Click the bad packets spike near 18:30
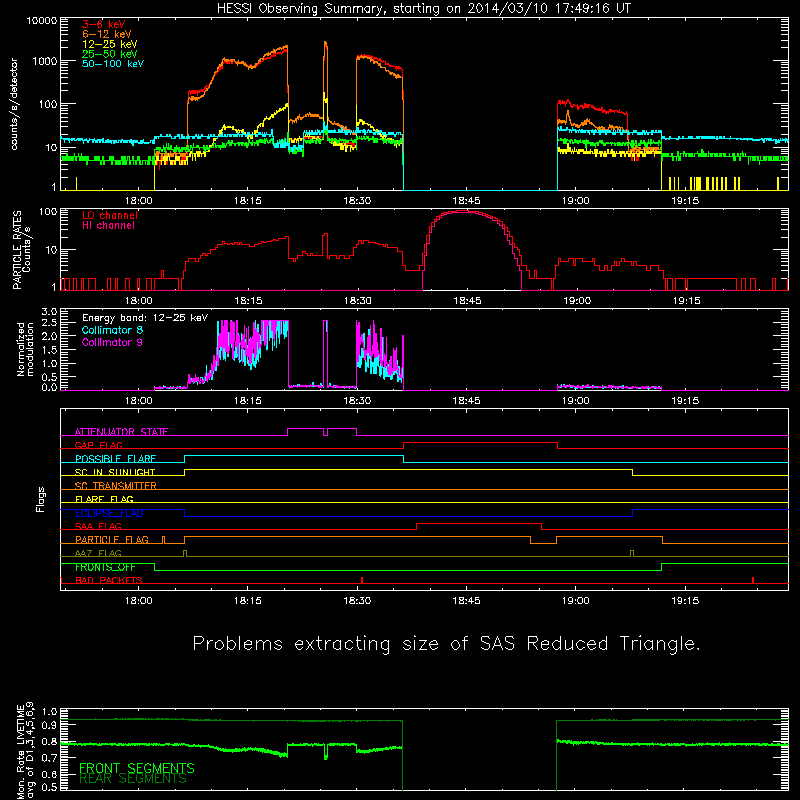 click(362, 580)
